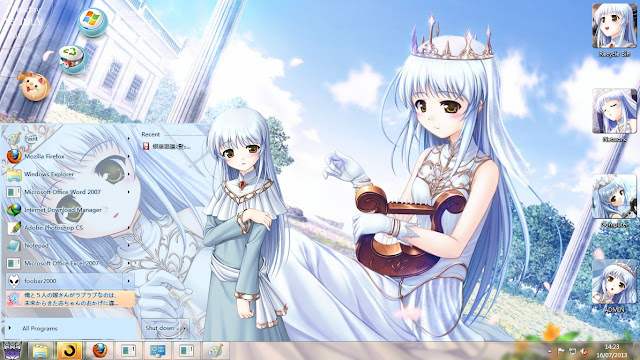The width and height of the screenshot is (640, 360).
Task: Open the highlighted Japanese-titled program entry
Action: tap(70, 299)
